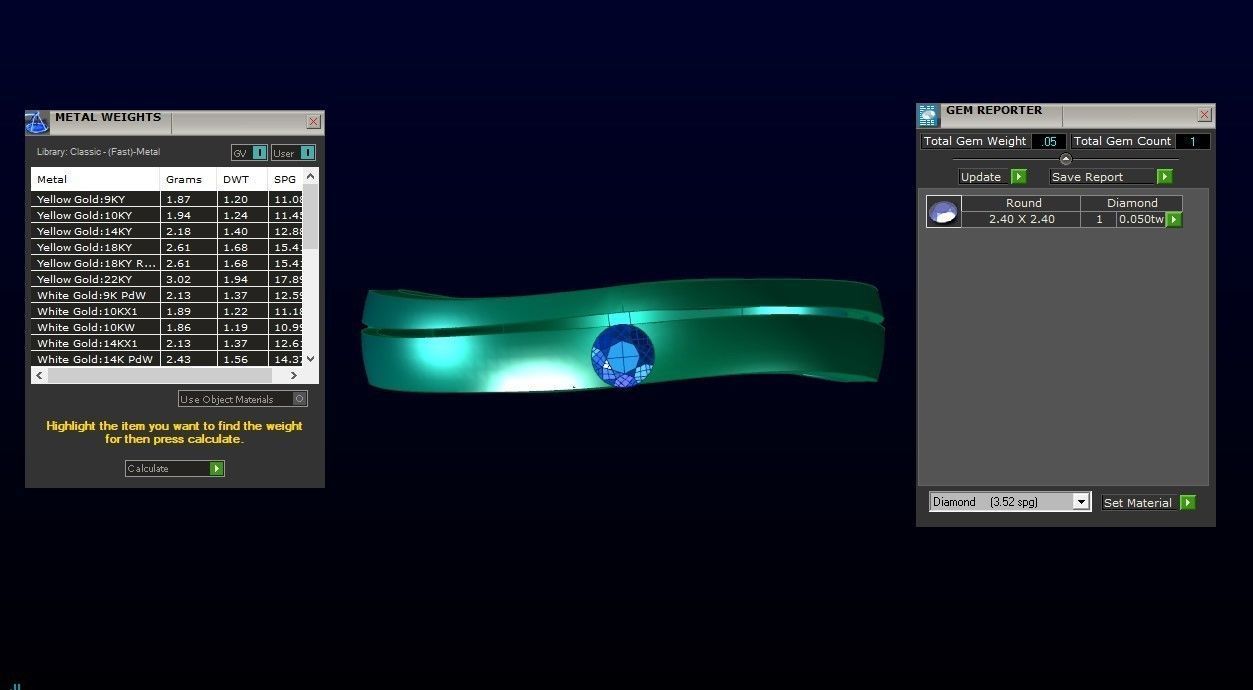
Task: Click the Save Report button
Action: [1111, 177]
